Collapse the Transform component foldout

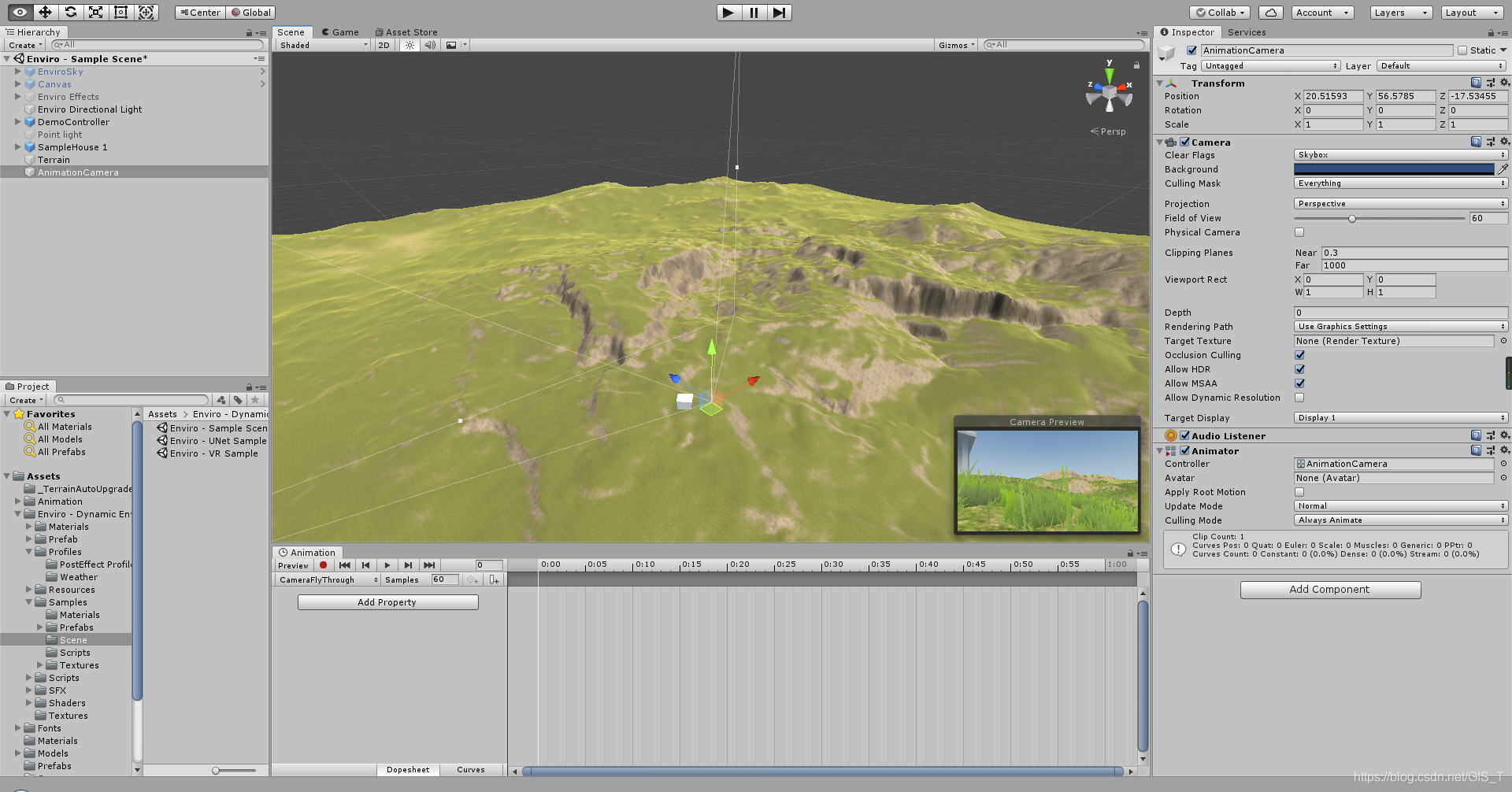pyautogui.click(x=1159, y=83)
